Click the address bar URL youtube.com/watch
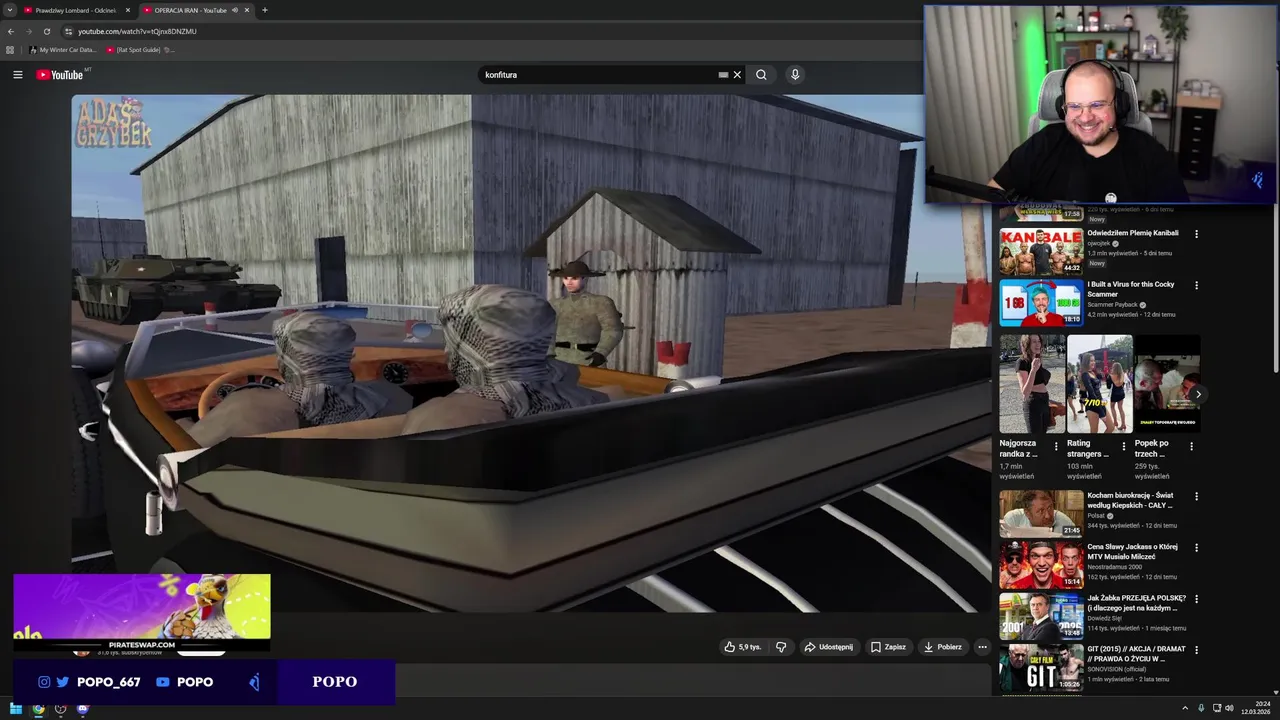 tap(137, 31)
